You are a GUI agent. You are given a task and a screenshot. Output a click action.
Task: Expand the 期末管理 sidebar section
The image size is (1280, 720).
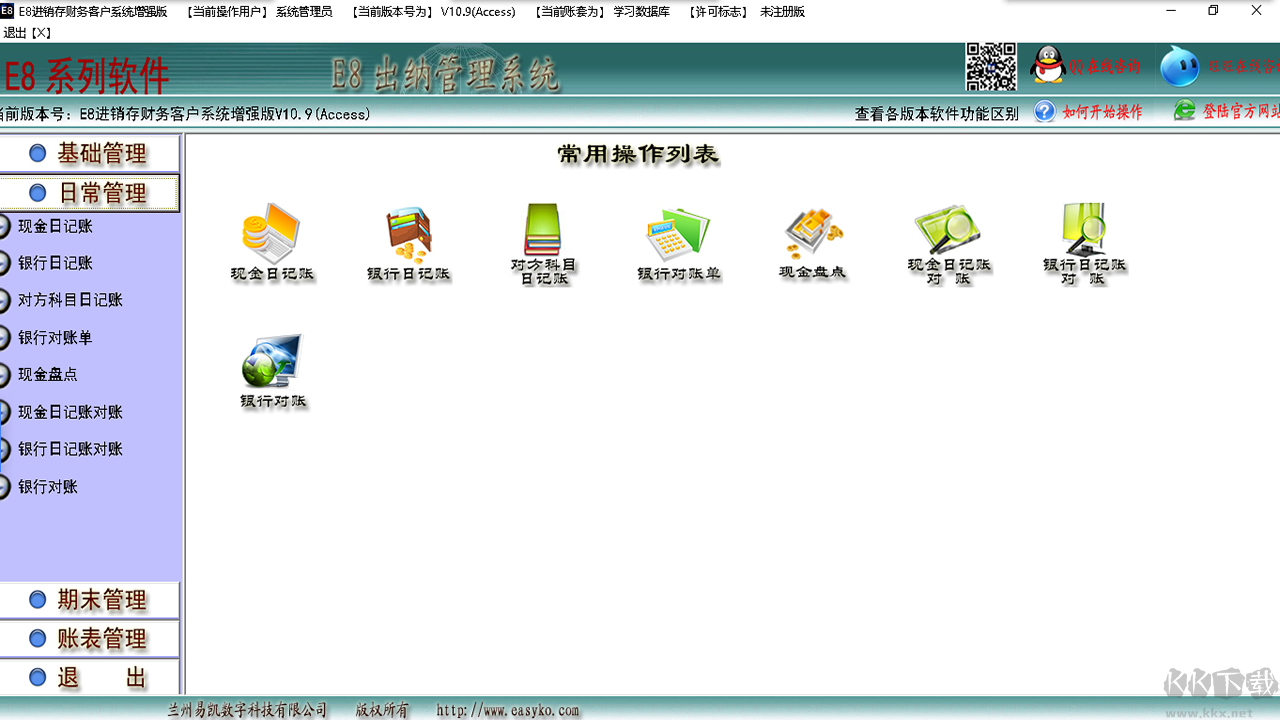point(90,600)
